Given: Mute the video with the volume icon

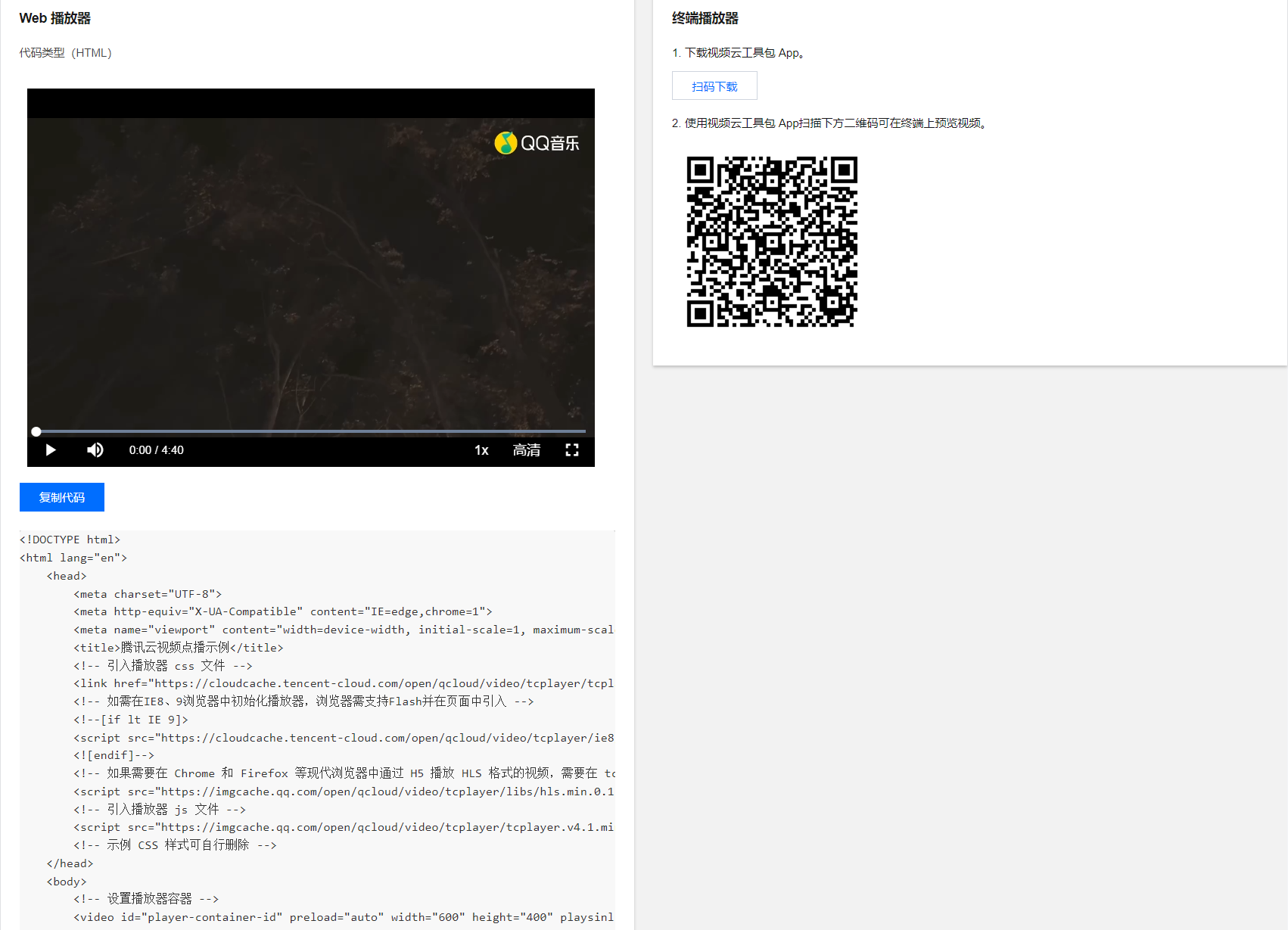Looking at the screenshot, I should click(95, 450).
